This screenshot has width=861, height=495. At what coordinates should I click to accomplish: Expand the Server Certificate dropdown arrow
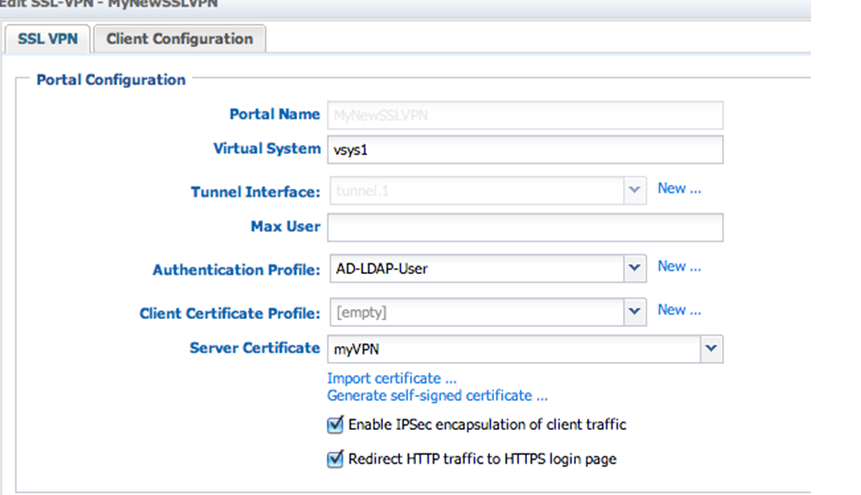coord(711,348)
